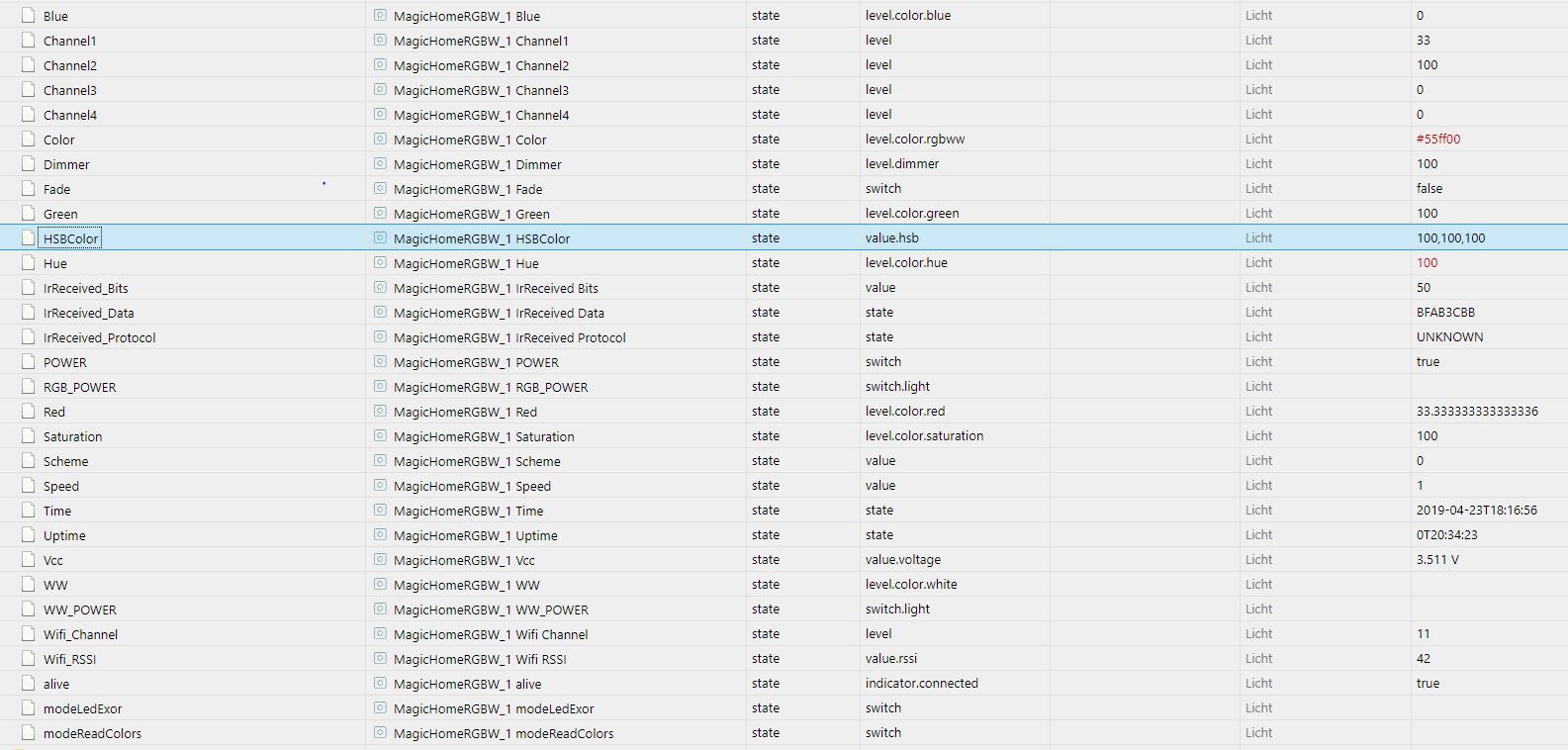Screen dimensions: 1568x750
Task: Click the name MagicHomeRGBW_1 Dimmer
Action: [x=477, y=164]
